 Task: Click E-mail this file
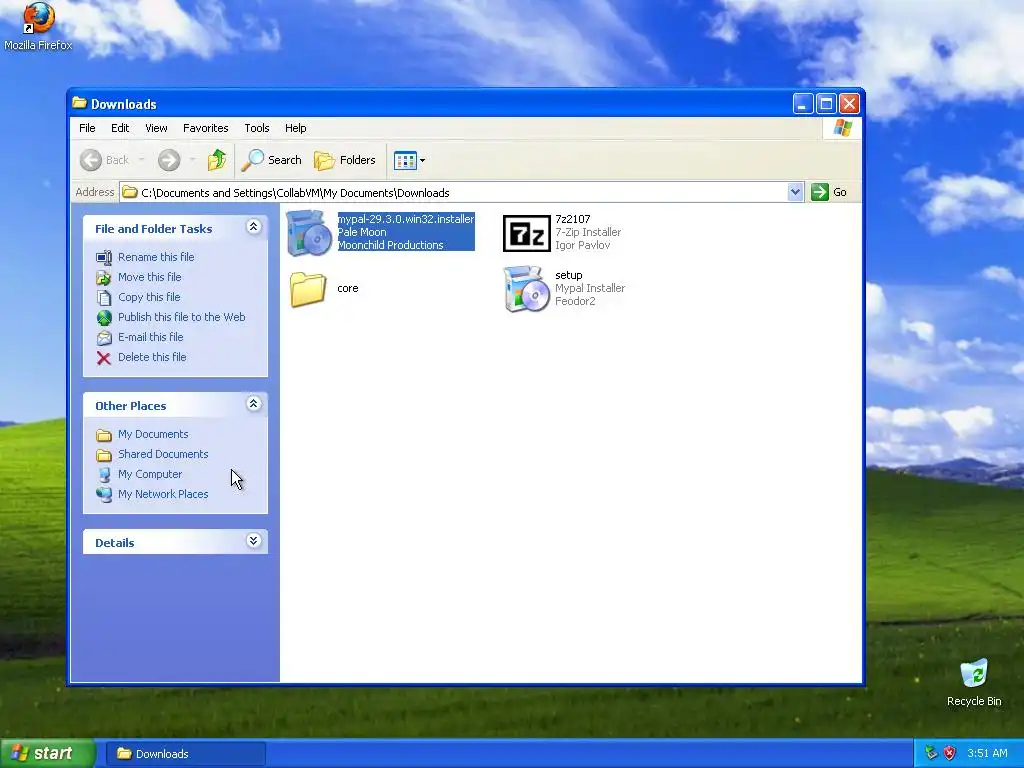click(150, 338)
